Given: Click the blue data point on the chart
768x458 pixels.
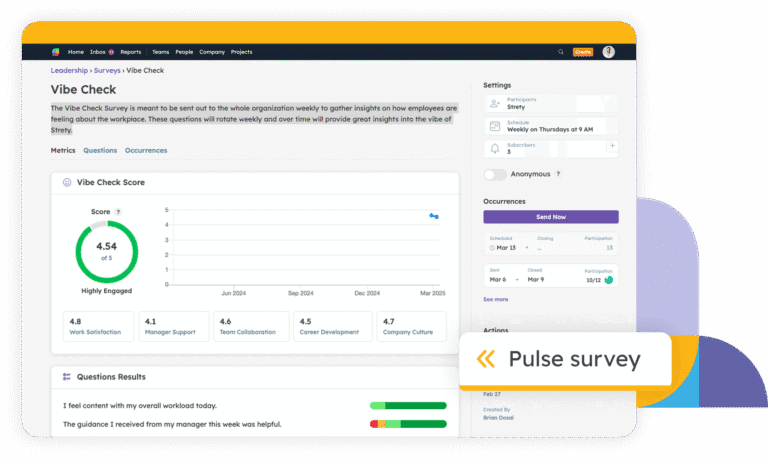Looking at the screenshot, I should tap(434, 216).
